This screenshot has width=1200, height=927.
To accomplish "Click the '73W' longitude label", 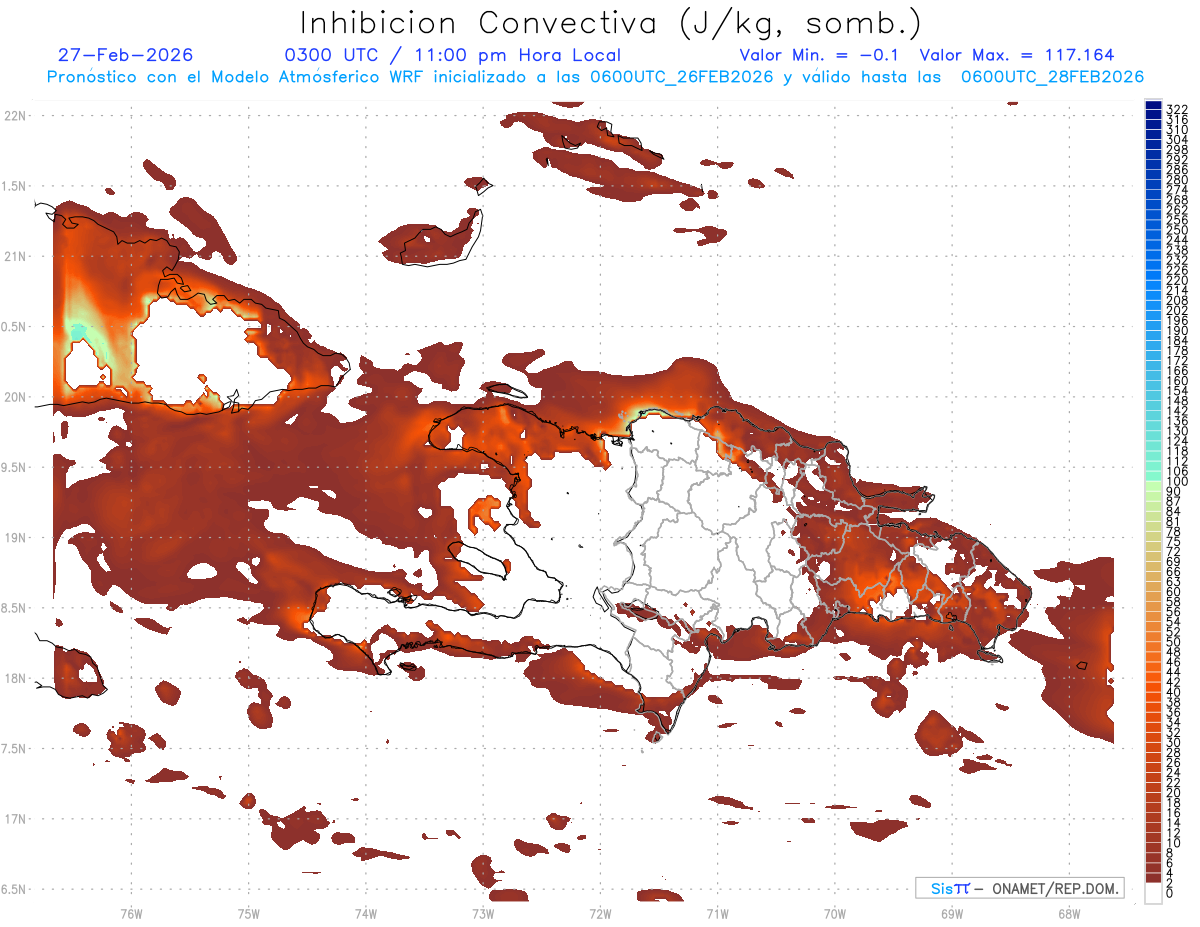I will (483, 914).
